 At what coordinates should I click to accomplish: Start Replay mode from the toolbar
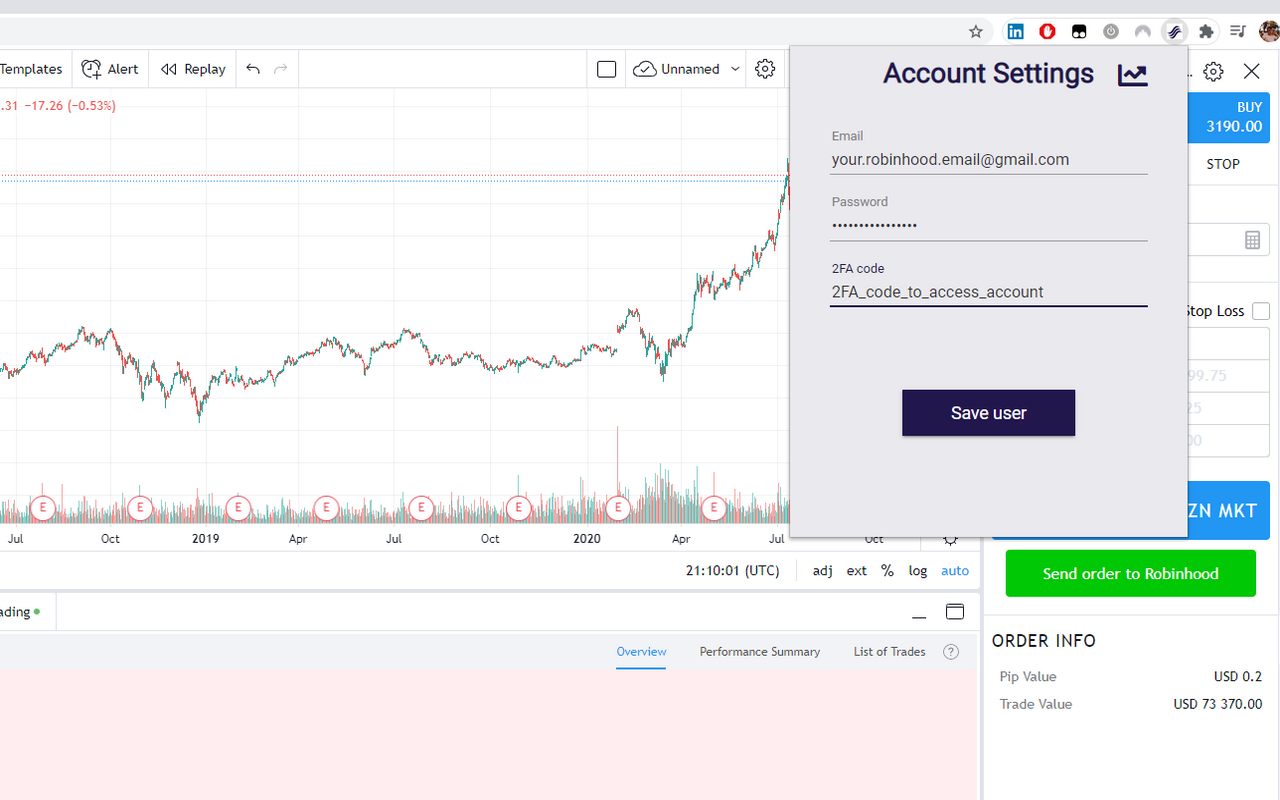point(193,69)
